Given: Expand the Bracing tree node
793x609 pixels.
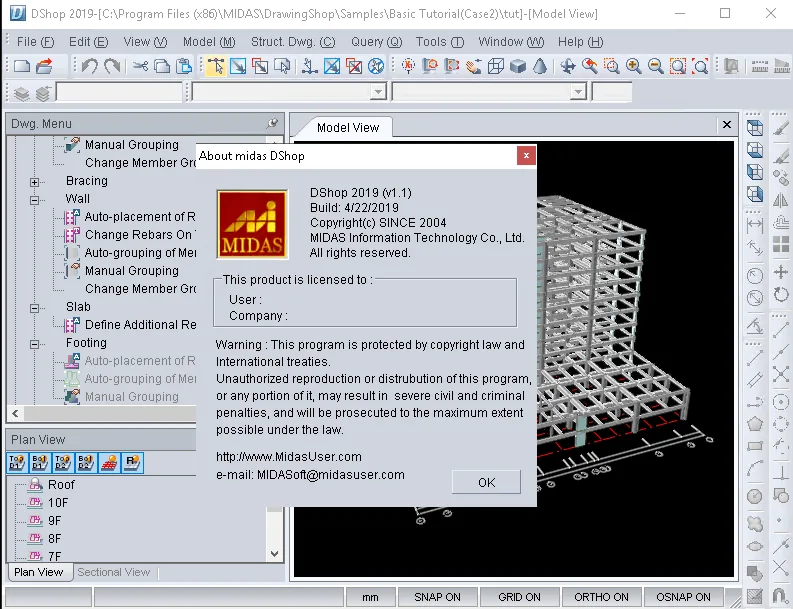Looking at the screenshot, I should click(34, 182).
